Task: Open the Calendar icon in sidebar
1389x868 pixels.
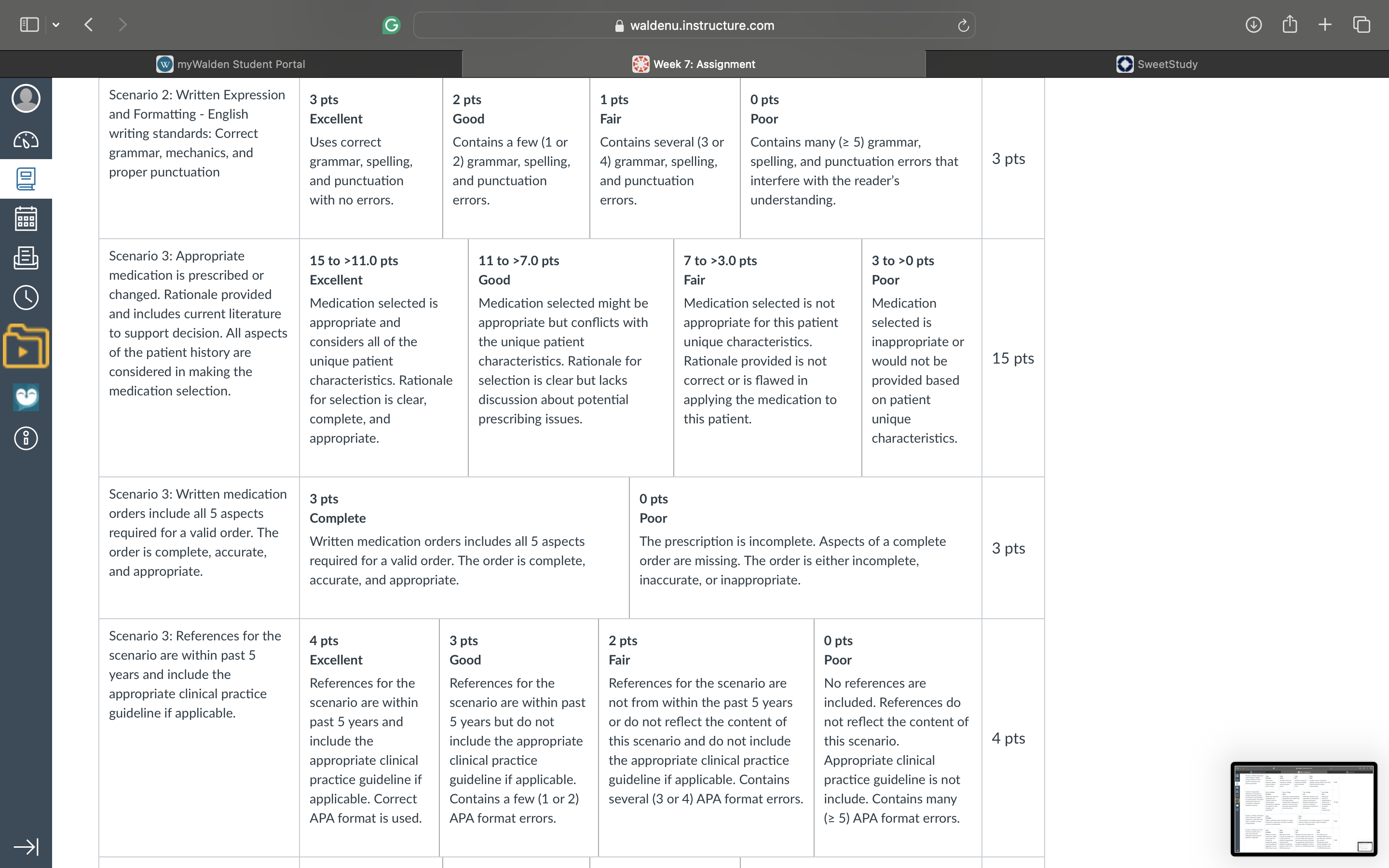Action: coord(26,219)
